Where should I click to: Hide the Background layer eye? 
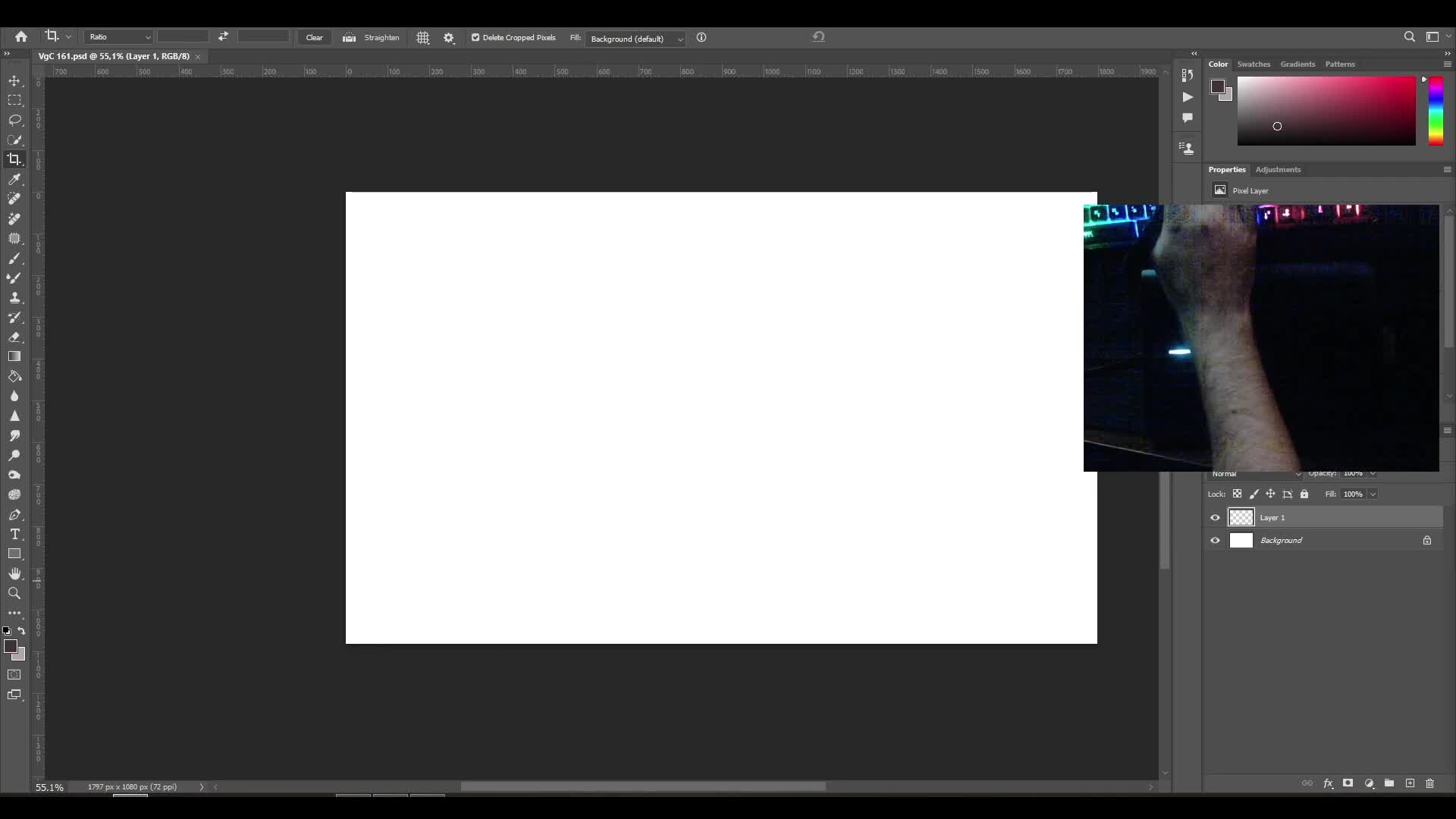pyautogui.click(x=1215, y=540)
